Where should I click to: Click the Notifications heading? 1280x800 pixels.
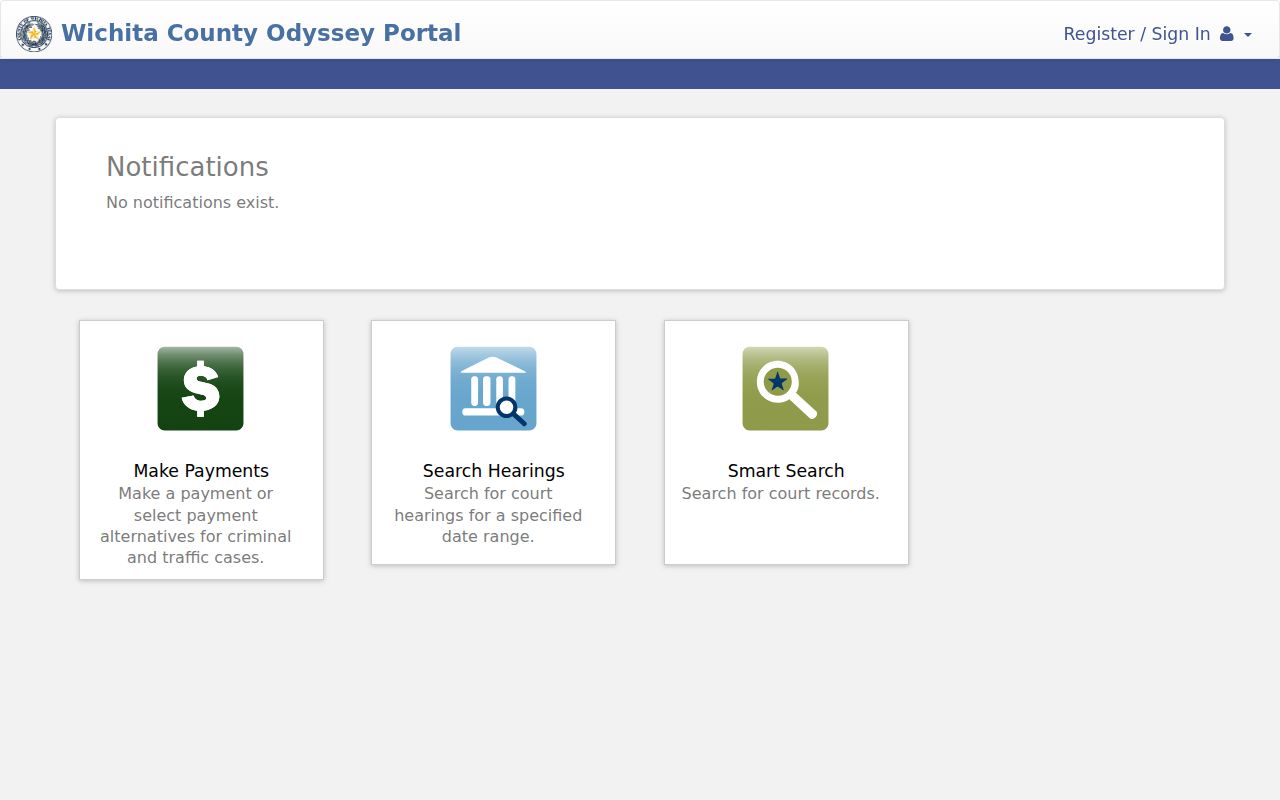188,167
